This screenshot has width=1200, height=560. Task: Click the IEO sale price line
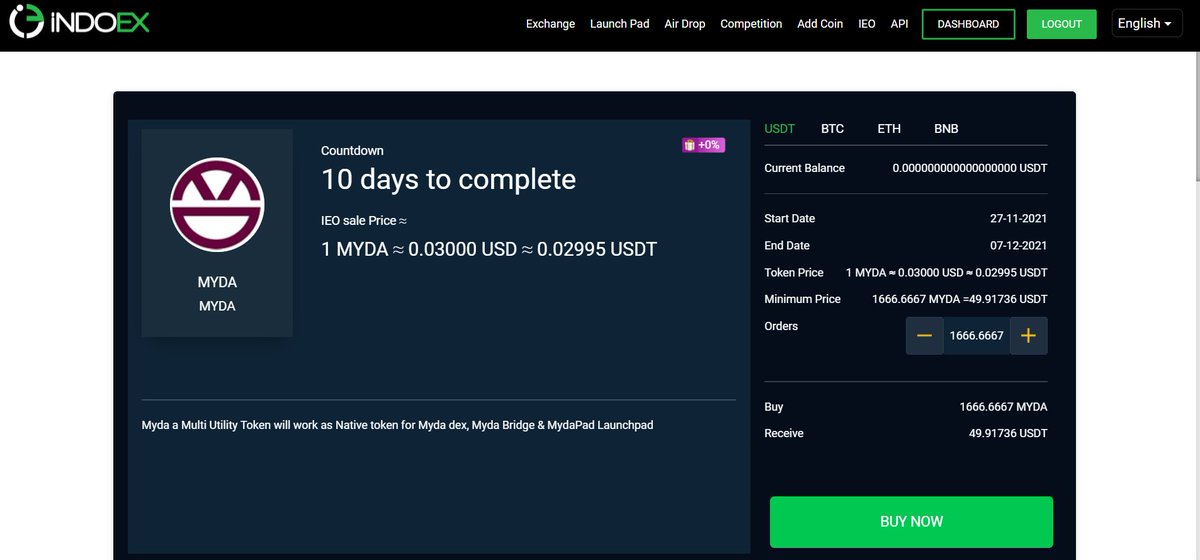[x=489, y=249]
